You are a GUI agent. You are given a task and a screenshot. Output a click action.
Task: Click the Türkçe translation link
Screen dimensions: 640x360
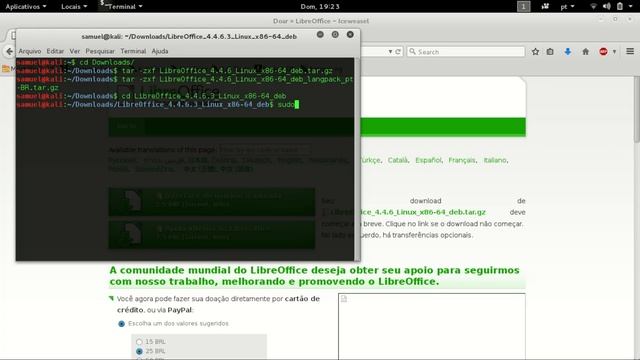pos(370,160)
